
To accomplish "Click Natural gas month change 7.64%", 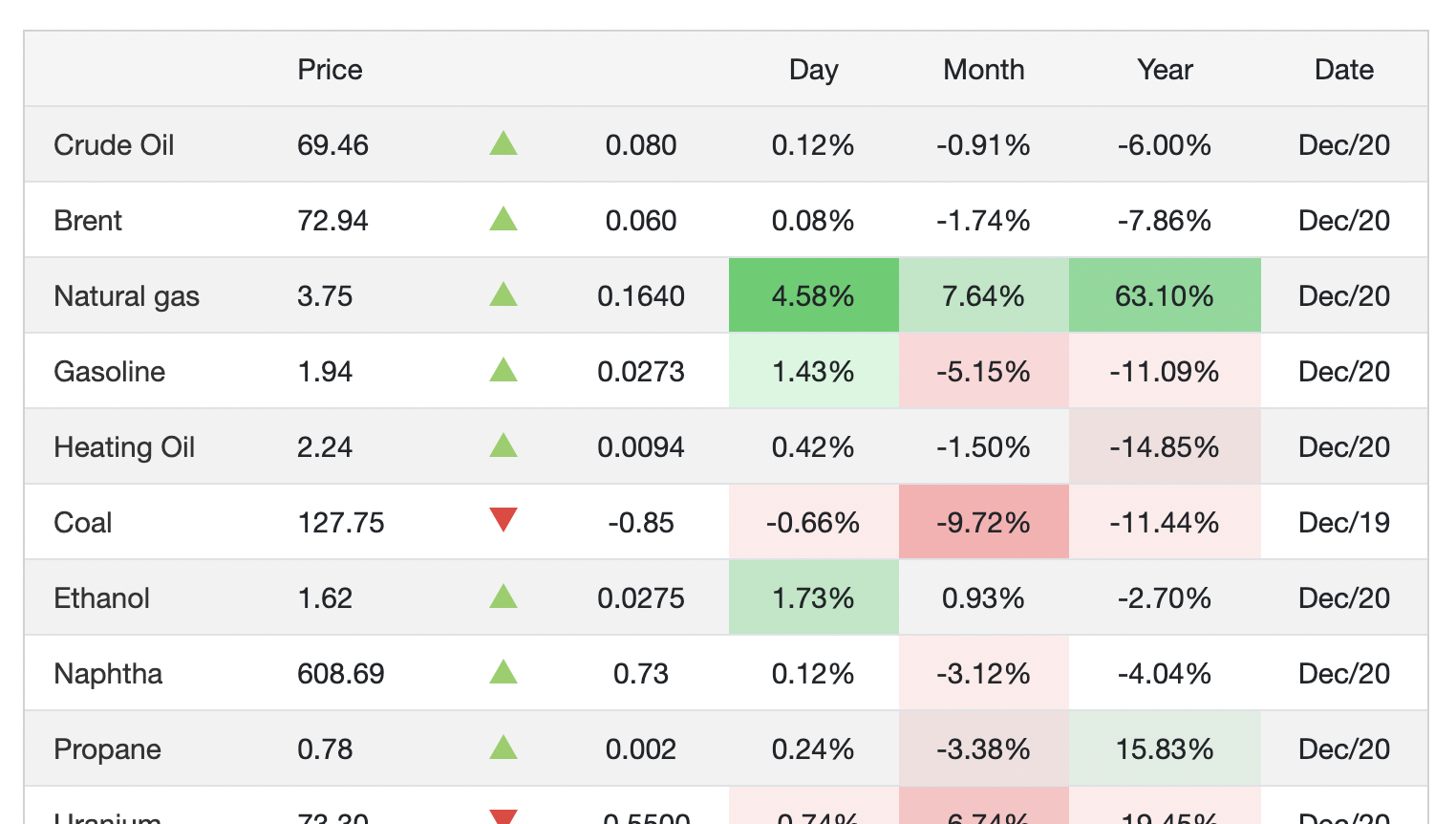I will pos(983,295).
